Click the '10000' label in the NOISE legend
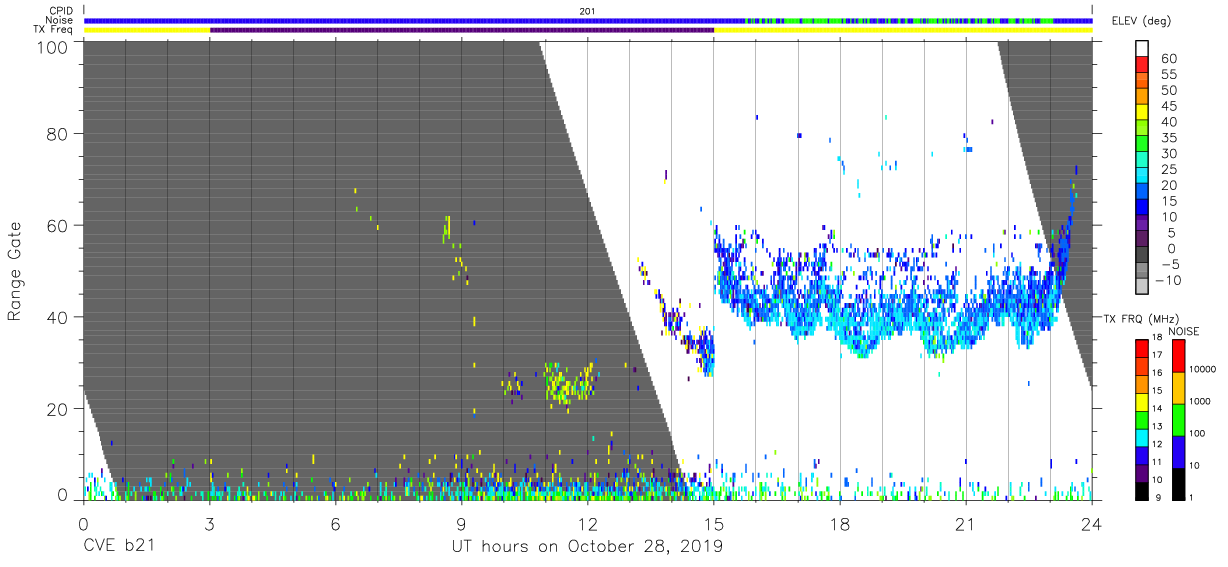This screenshot has height=567, width=1228. tap(1203, 370)
